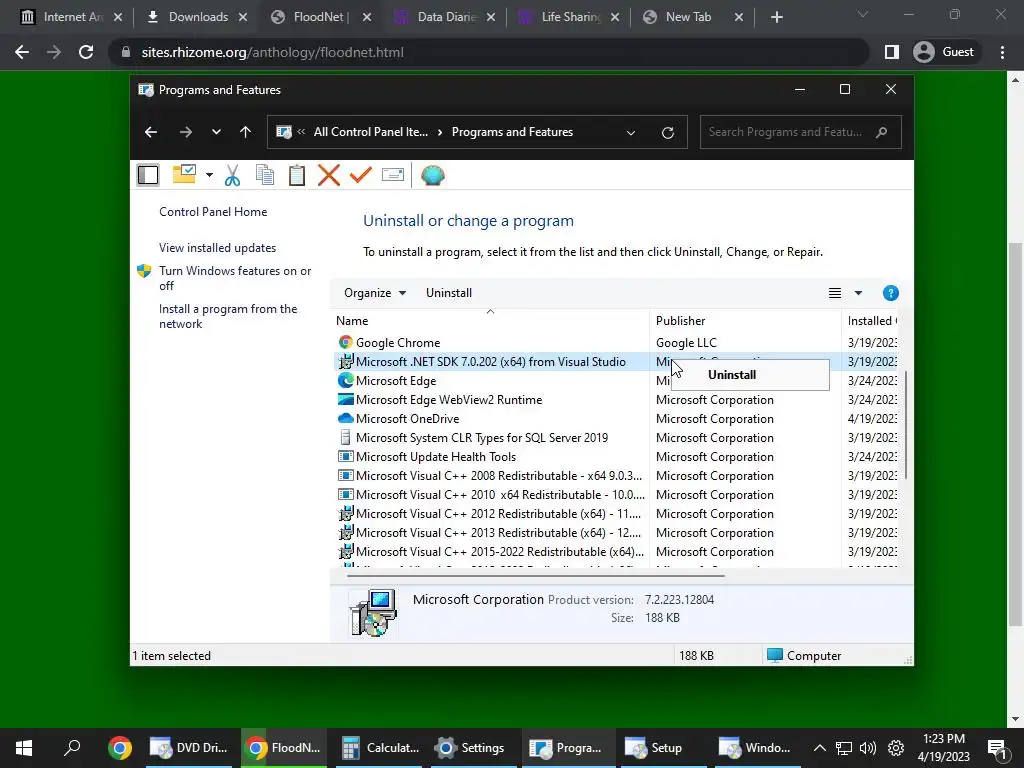Go up one level with the up arrow
1024x768 pixels.
246,133
